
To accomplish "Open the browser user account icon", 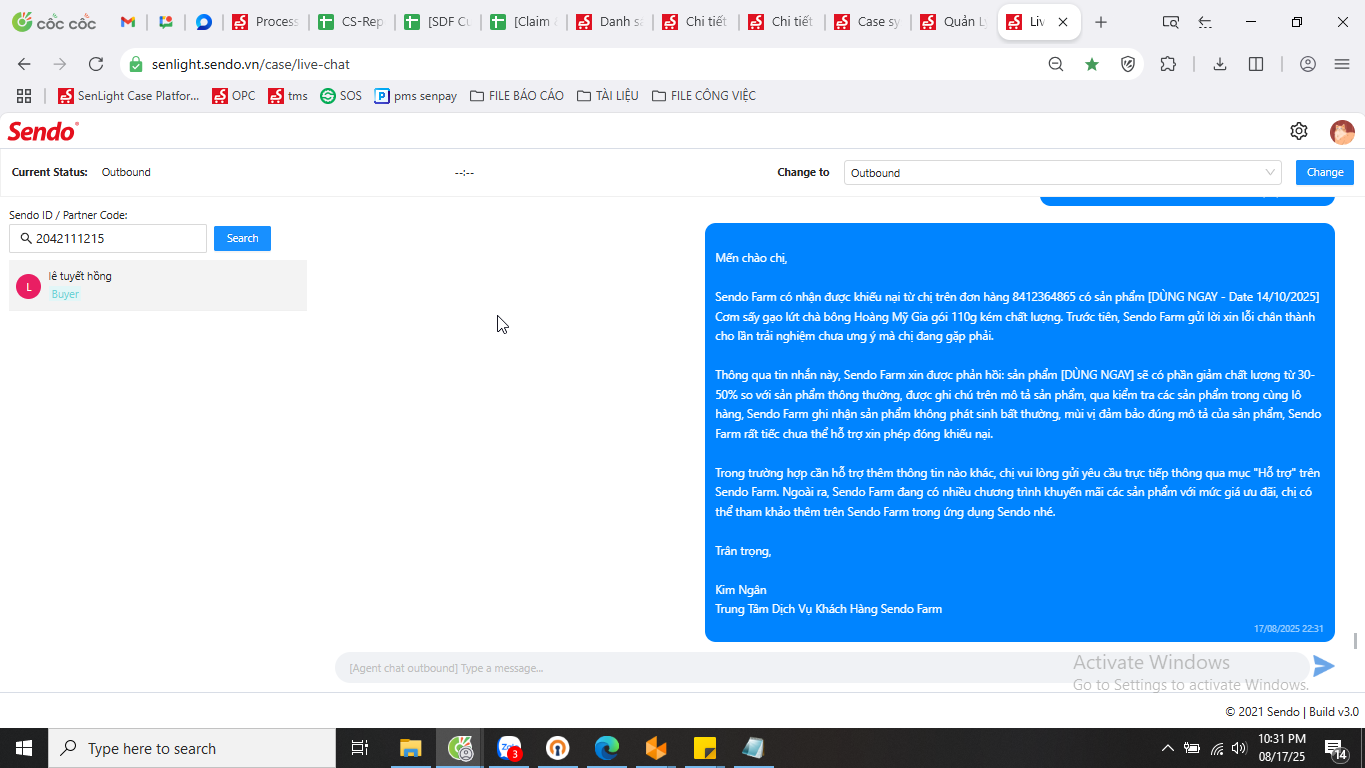I will [x=1308, y=64].
